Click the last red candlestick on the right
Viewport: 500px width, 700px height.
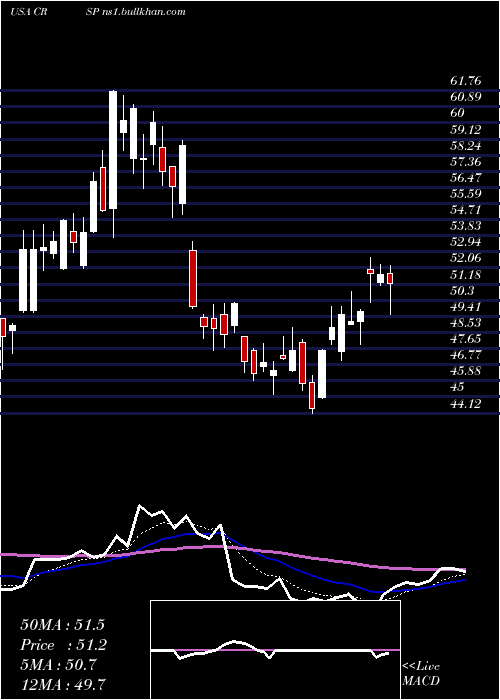(390, 279)
